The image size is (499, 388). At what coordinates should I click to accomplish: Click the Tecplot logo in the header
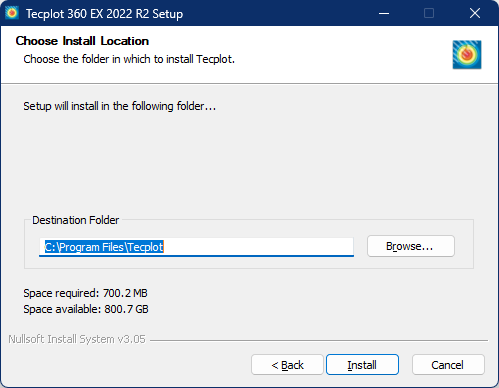pyautogui.click(x=467, y=55)
